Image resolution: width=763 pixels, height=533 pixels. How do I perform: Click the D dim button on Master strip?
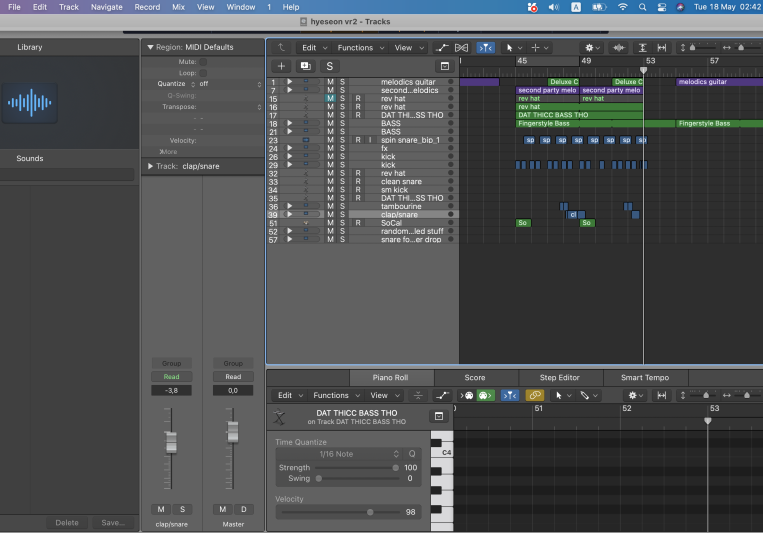pos(244,509)
